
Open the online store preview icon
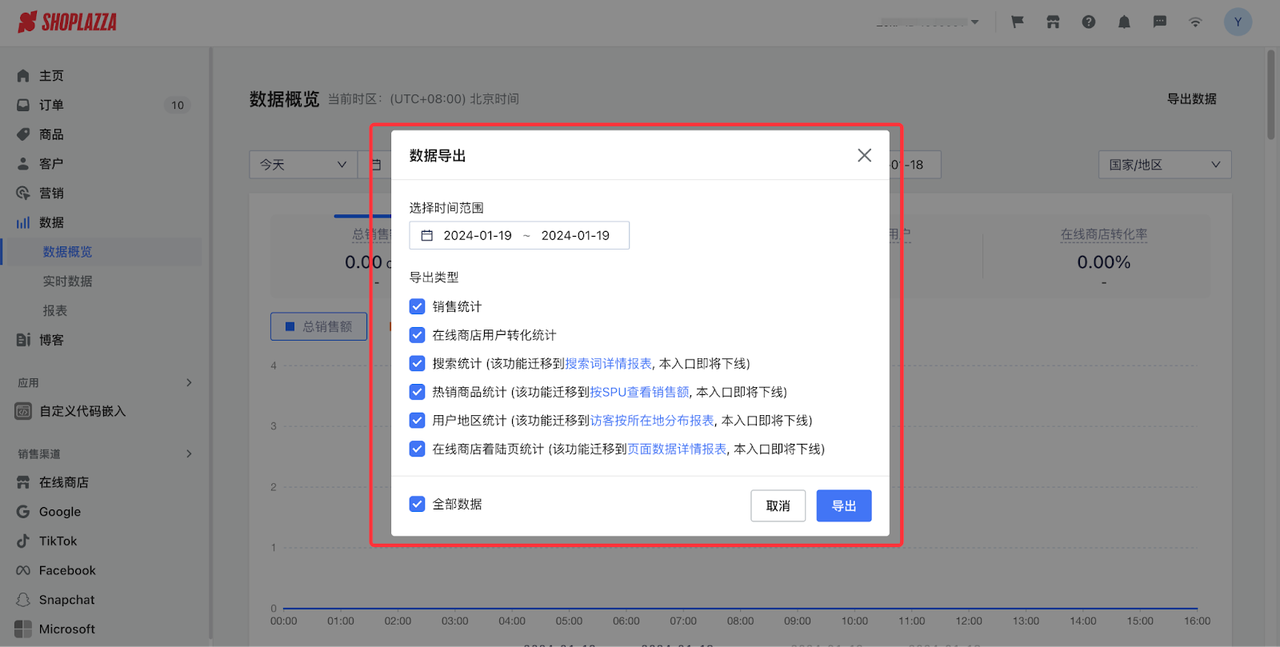pos(1052,21)
